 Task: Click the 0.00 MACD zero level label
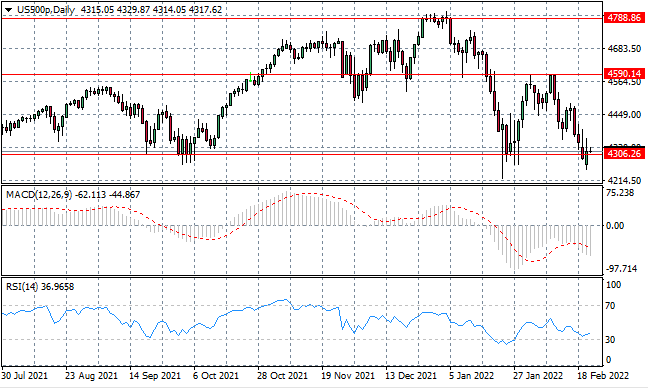point(615,226)
